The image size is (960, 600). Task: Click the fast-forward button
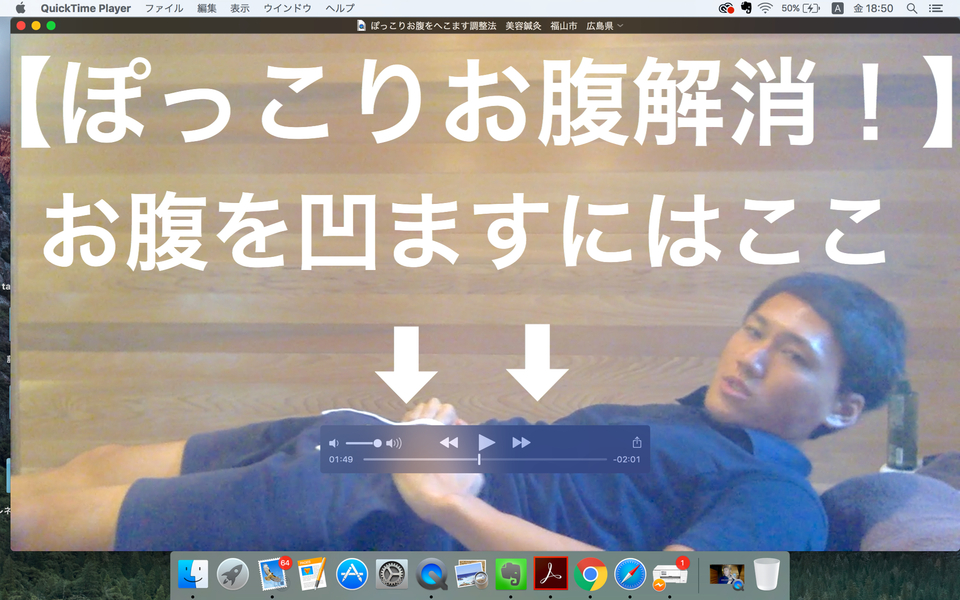[521, 442]
